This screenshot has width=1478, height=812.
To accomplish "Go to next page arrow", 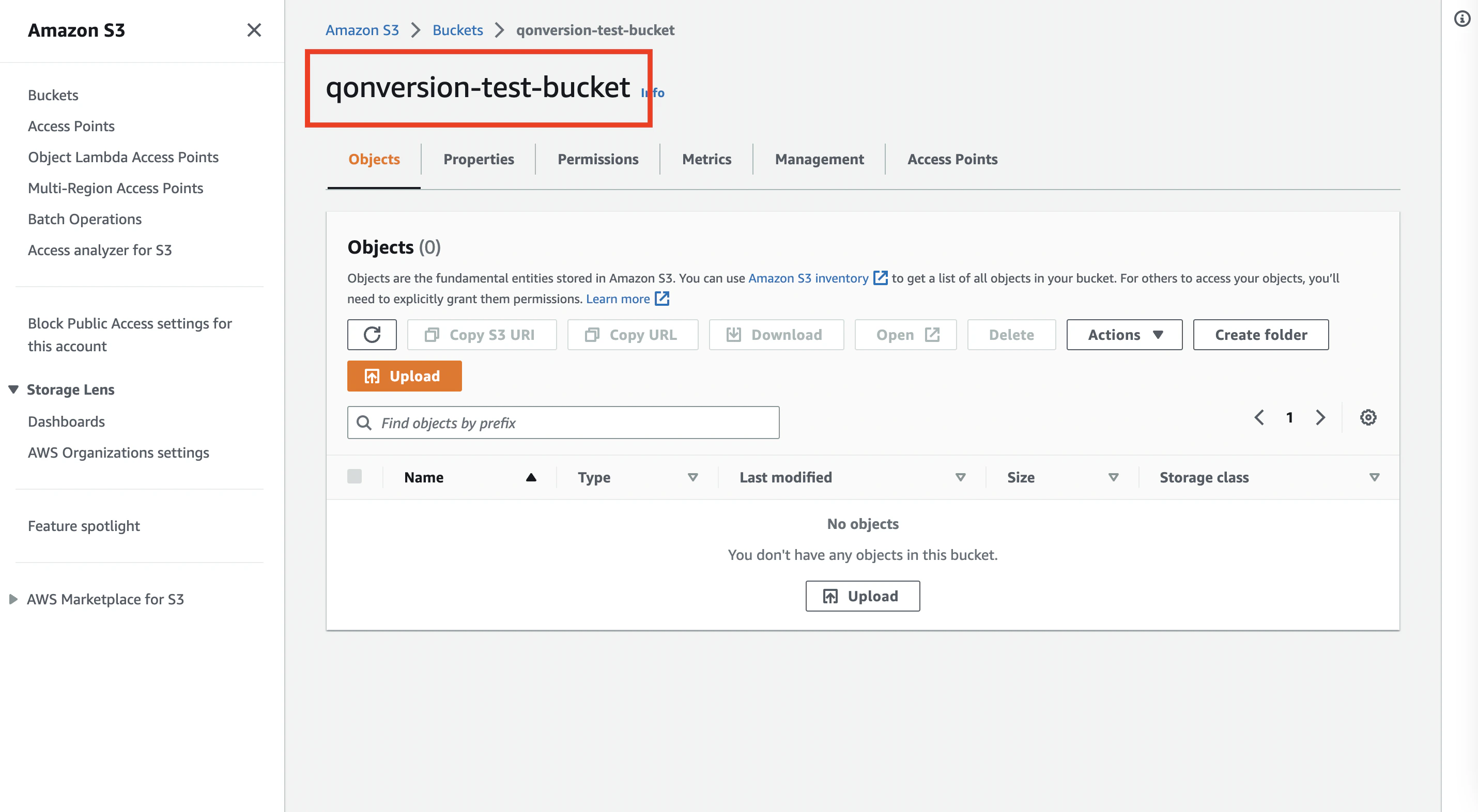I will pyautogui.click(x=1320, y=417).
